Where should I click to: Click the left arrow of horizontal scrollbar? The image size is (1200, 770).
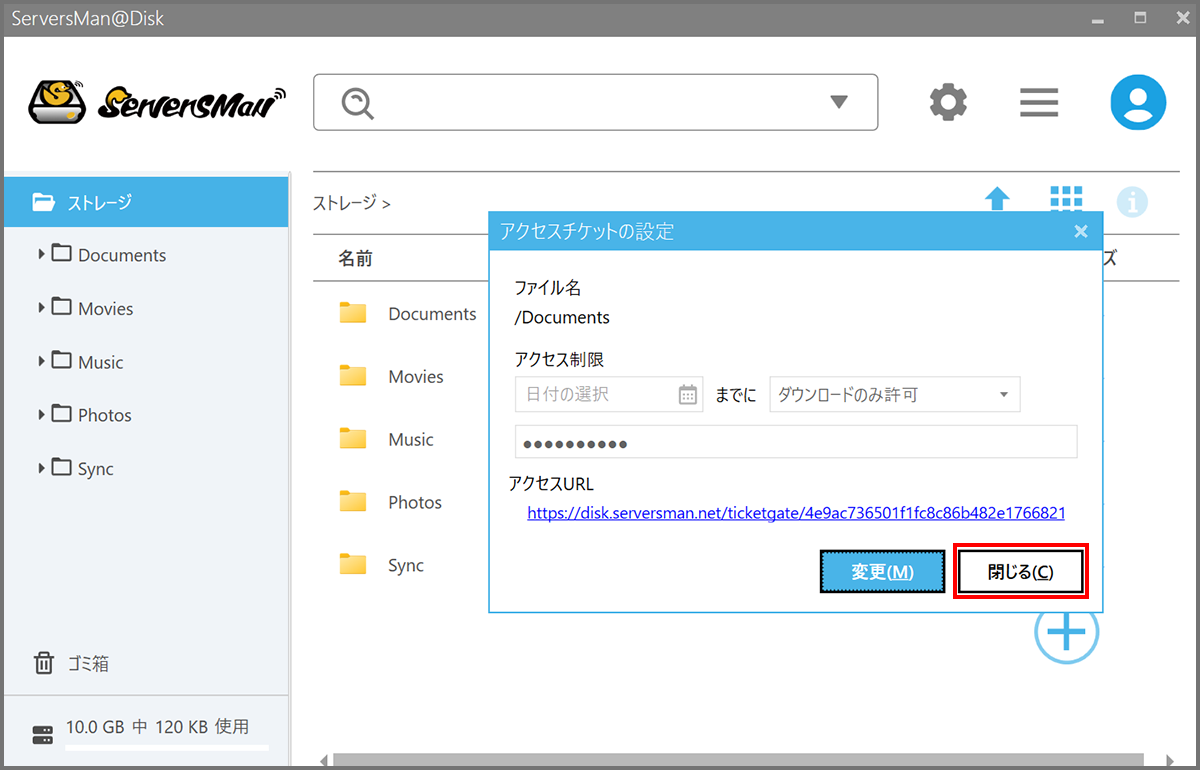pyautogui.click(x=322, y=761)
